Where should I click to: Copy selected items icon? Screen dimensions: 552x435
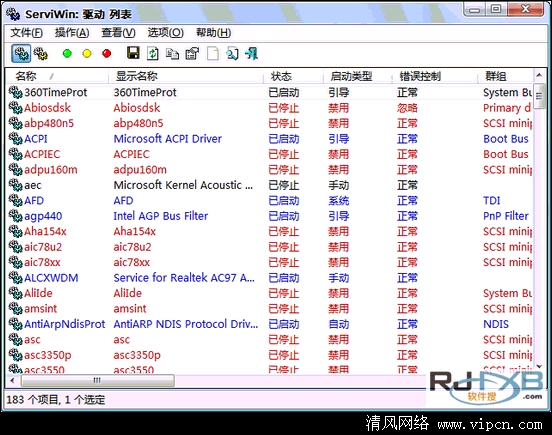(x=172, y=54)
